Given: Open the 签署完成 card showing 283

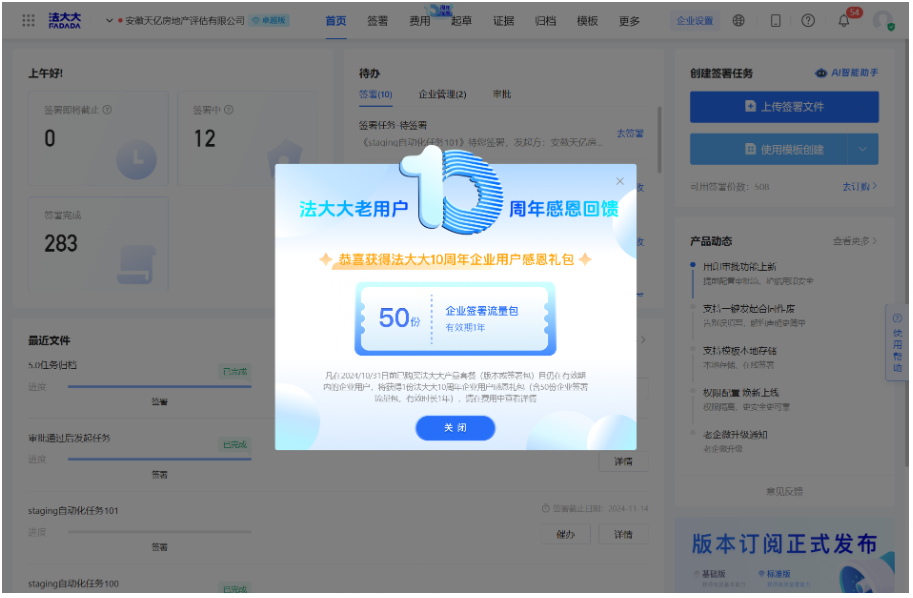Looking at the screenshot, I should click(98, 245).
